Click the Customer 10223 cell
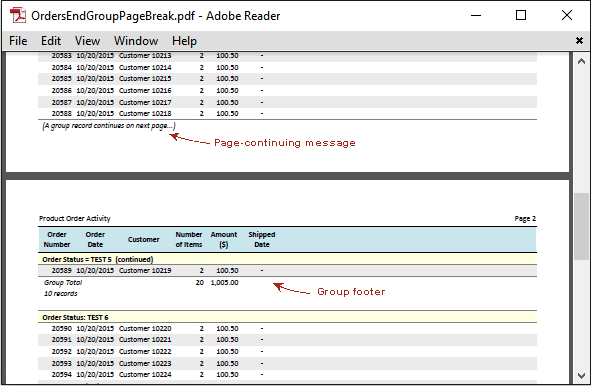The width and height of the screenshot is (591, 386). click(145, 364)
